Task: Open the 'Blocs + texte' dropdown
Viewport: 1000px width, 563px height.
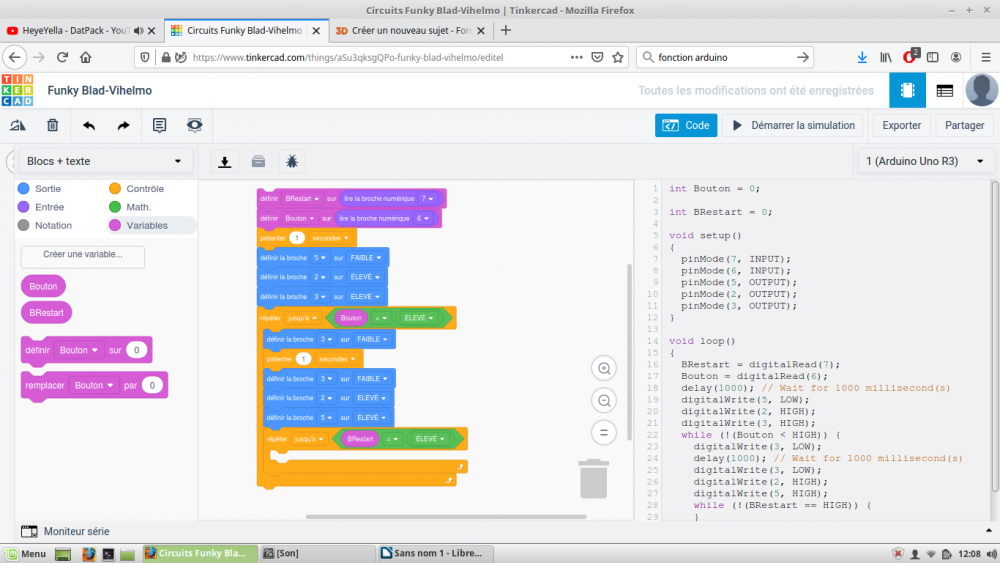Action: [x=106, y=161]
